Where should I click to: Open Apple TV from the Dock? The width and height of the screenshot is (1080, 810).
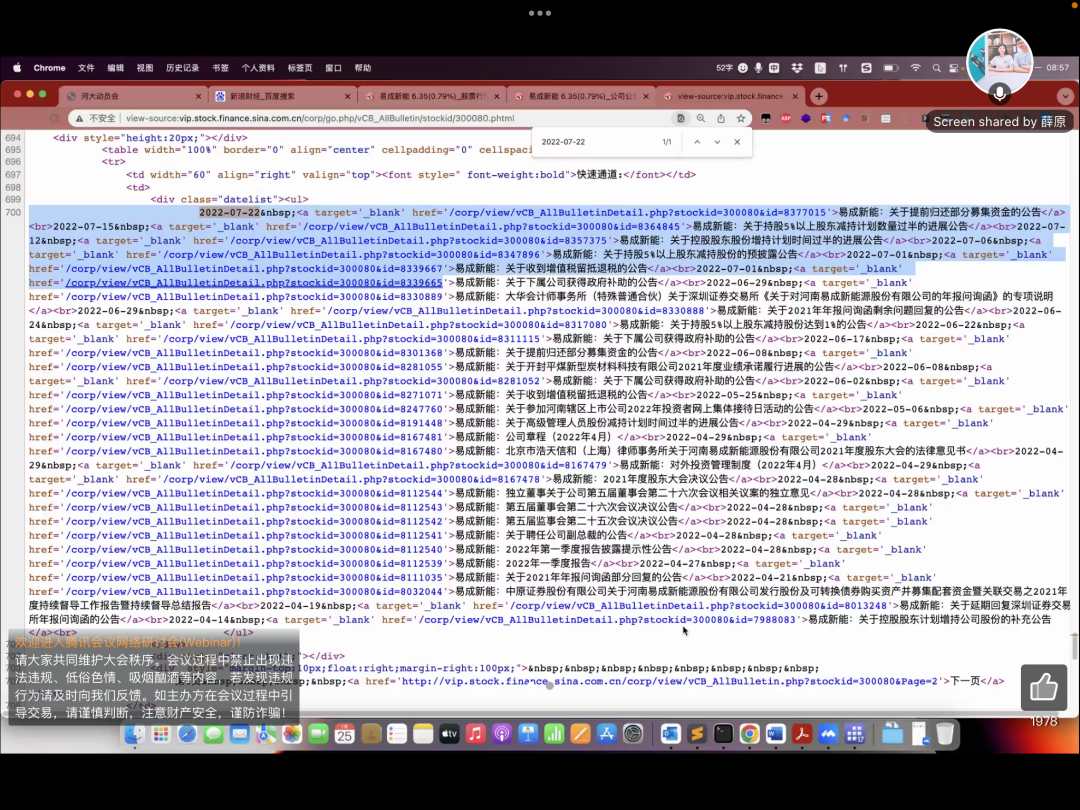click(449, 734)
